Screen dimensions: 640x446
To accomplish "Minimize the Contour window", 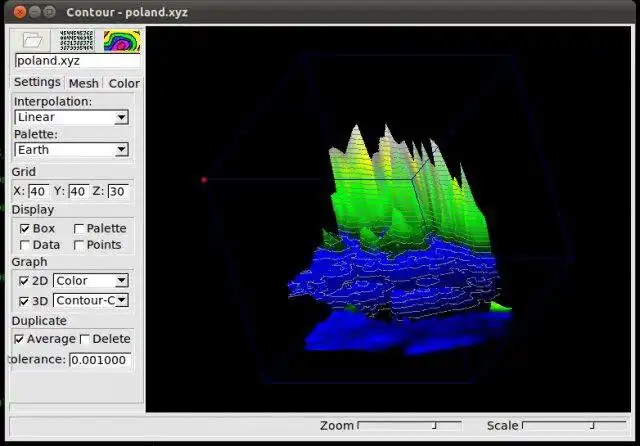I will coord(35,12).
